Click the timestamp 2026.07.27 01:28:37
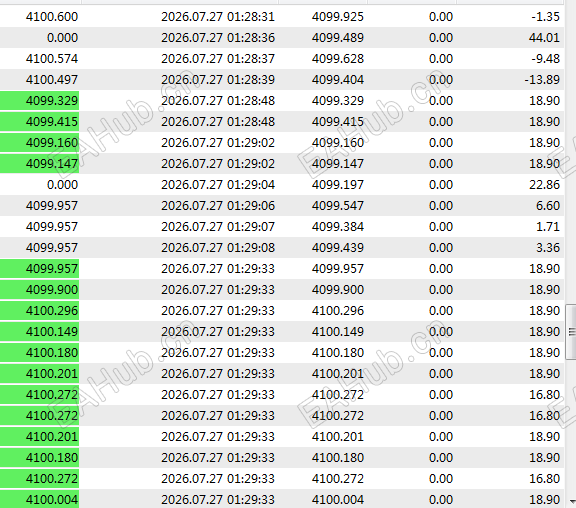The width and height of the screenshot is (576, 508). [x=218, y=58]
